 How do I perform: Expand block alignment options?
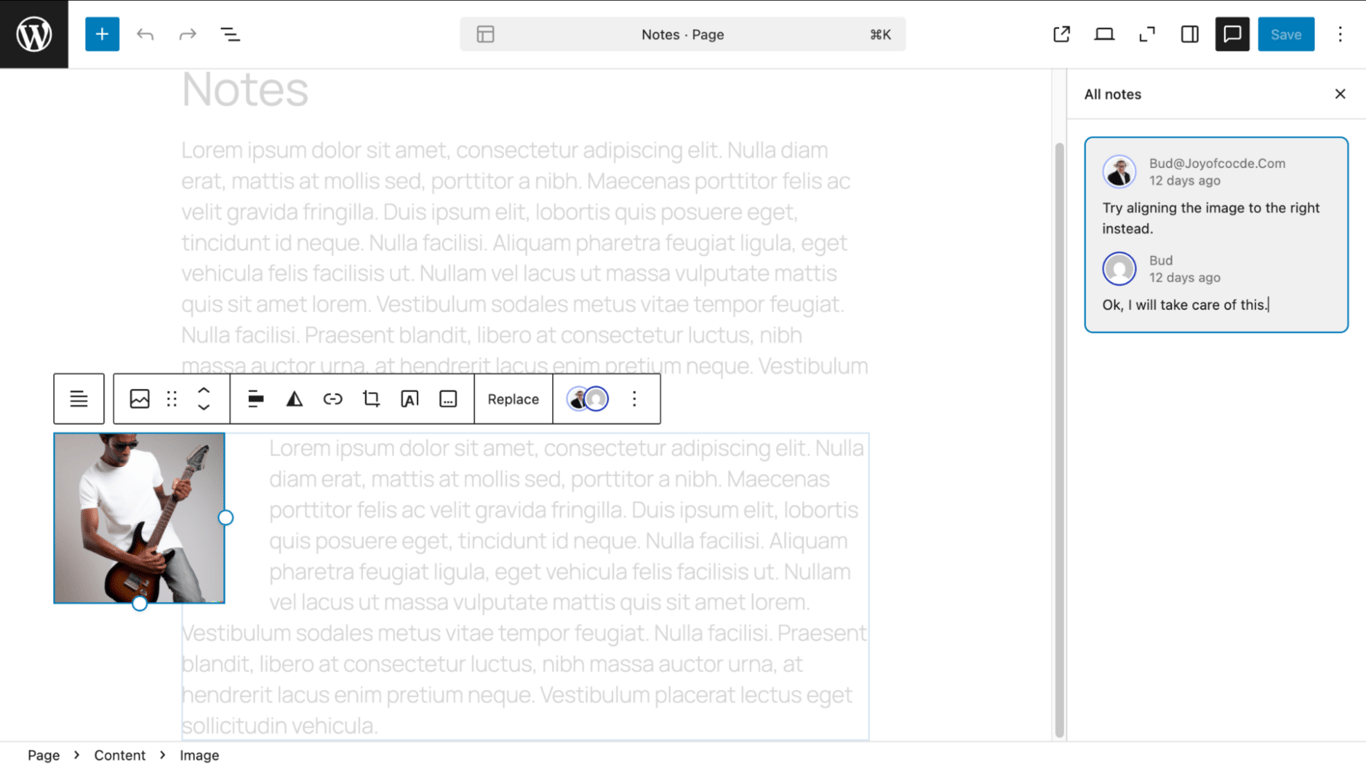(255, 398)
